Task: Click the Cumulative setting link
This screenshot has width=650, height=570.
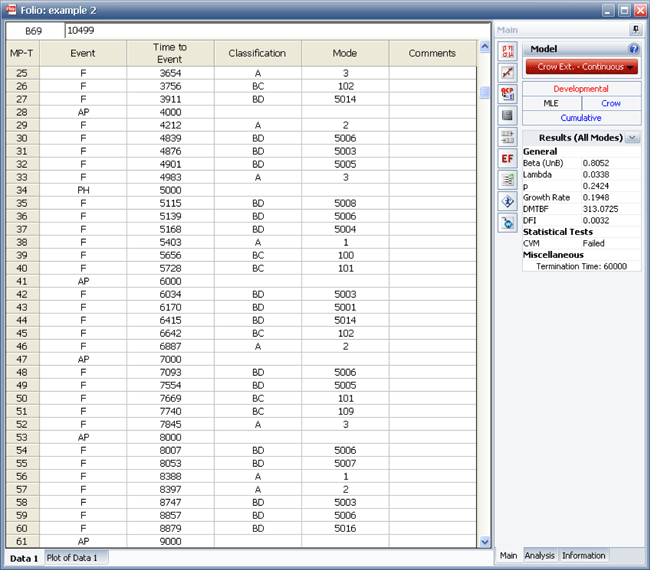Action: [581, 118]
